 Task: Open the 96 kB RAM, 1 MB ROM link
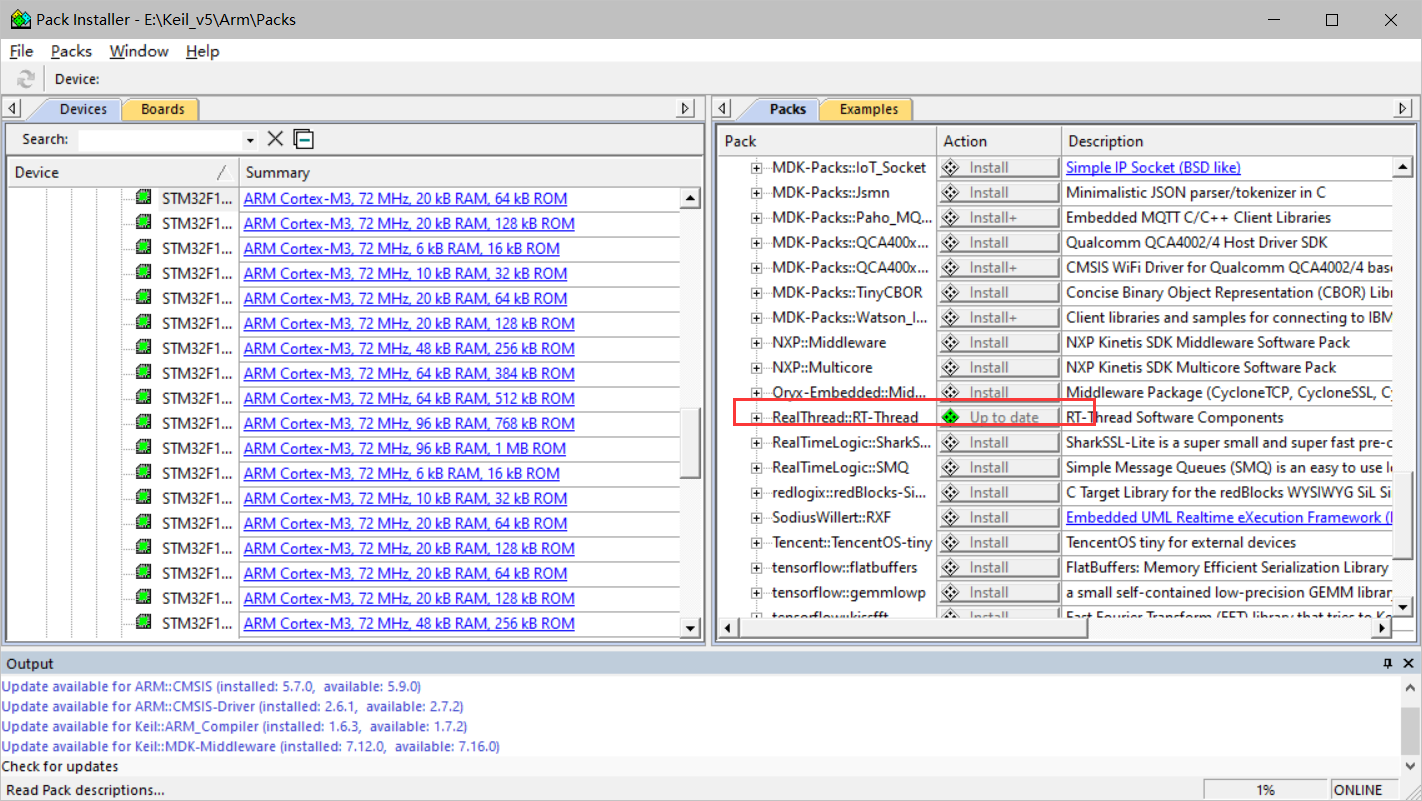pyautogui.click(x=404, y=448)
